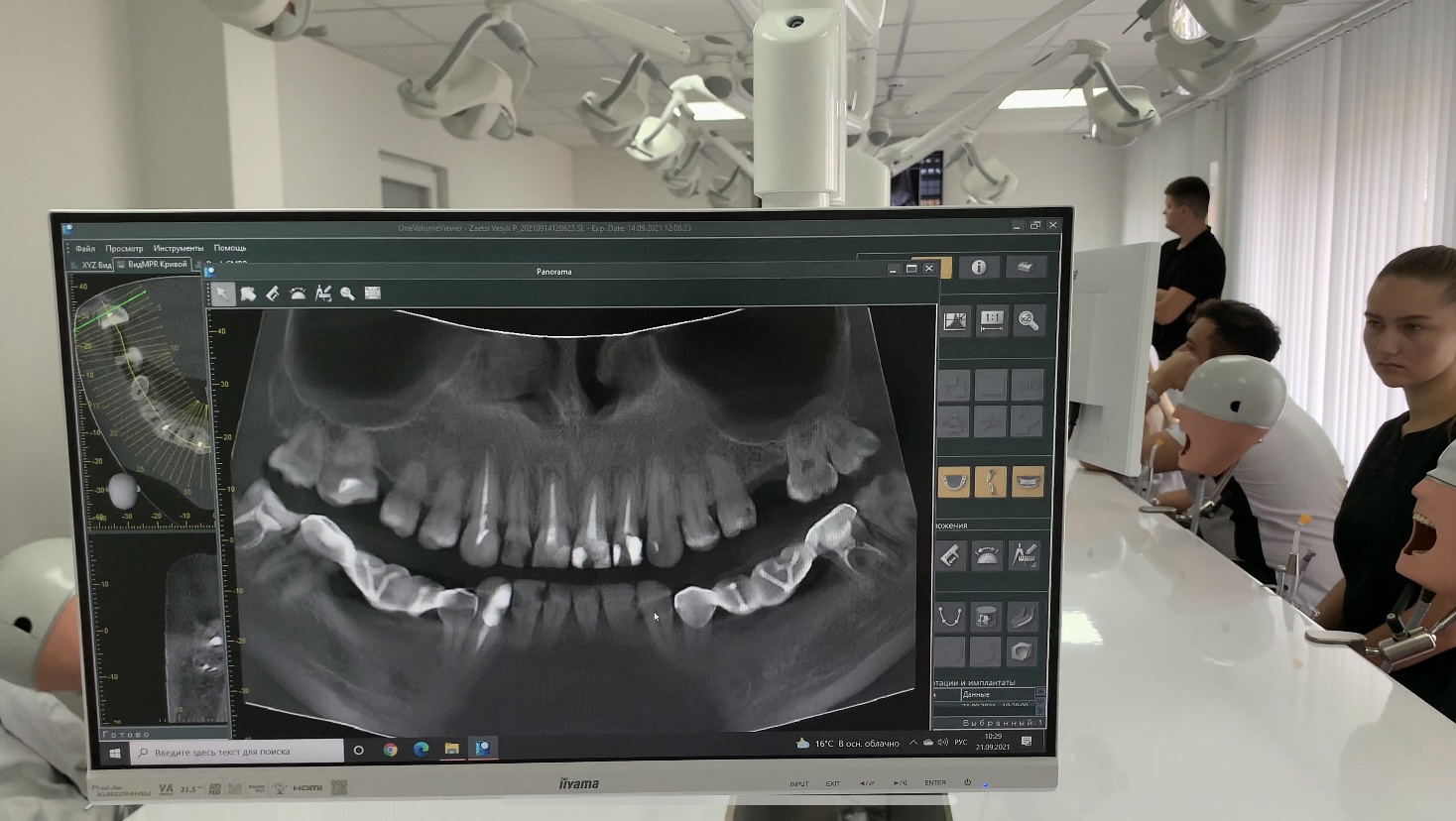Image resolution: width=1456 pixels, height=821 pixels.
Task: Set view to 1:1 scale
Action: [x=992, y=320]
